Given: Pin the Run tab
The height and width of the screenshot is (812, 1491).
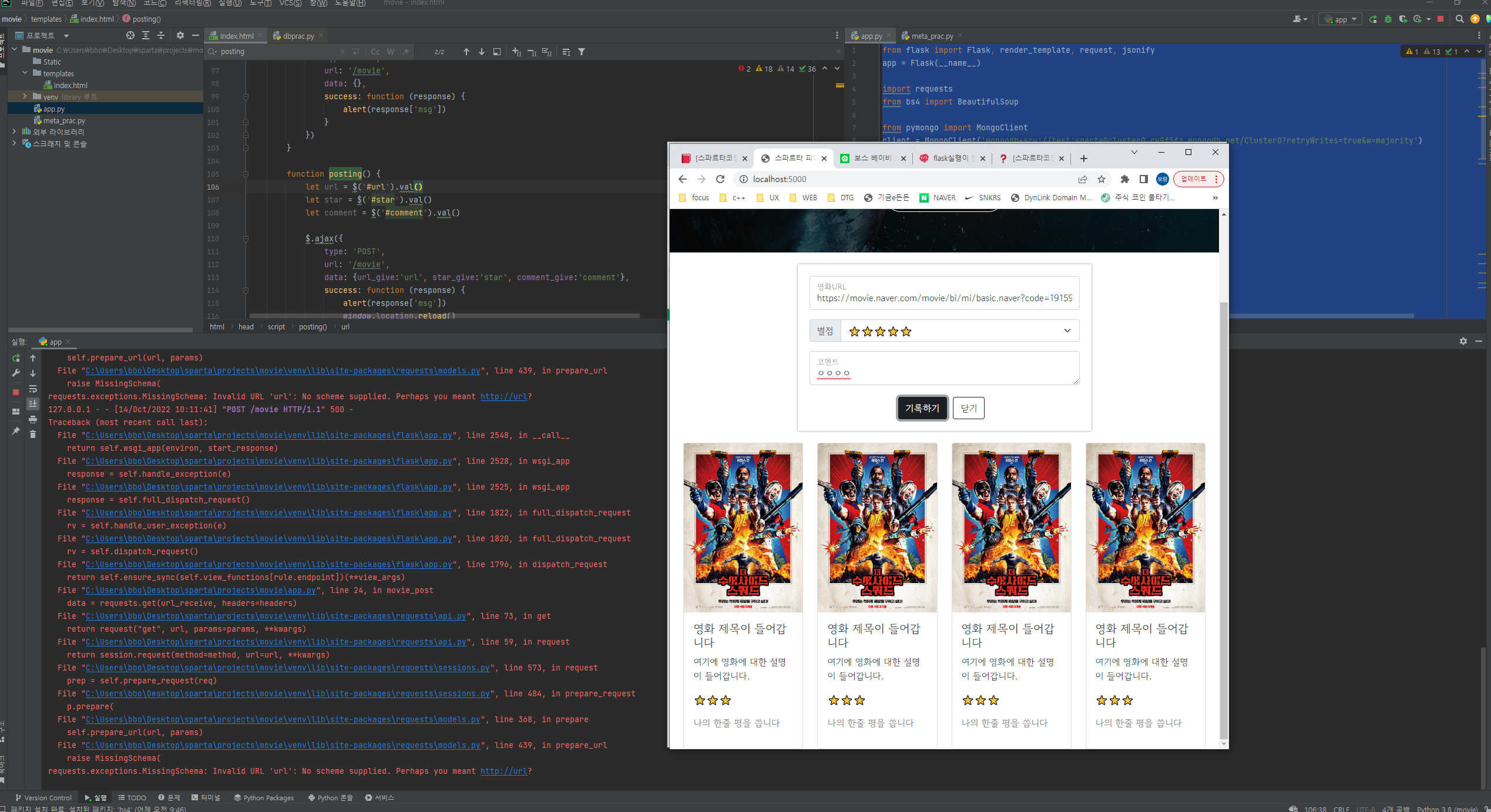Looking at the screenshot, I should (x=16, y=431).
